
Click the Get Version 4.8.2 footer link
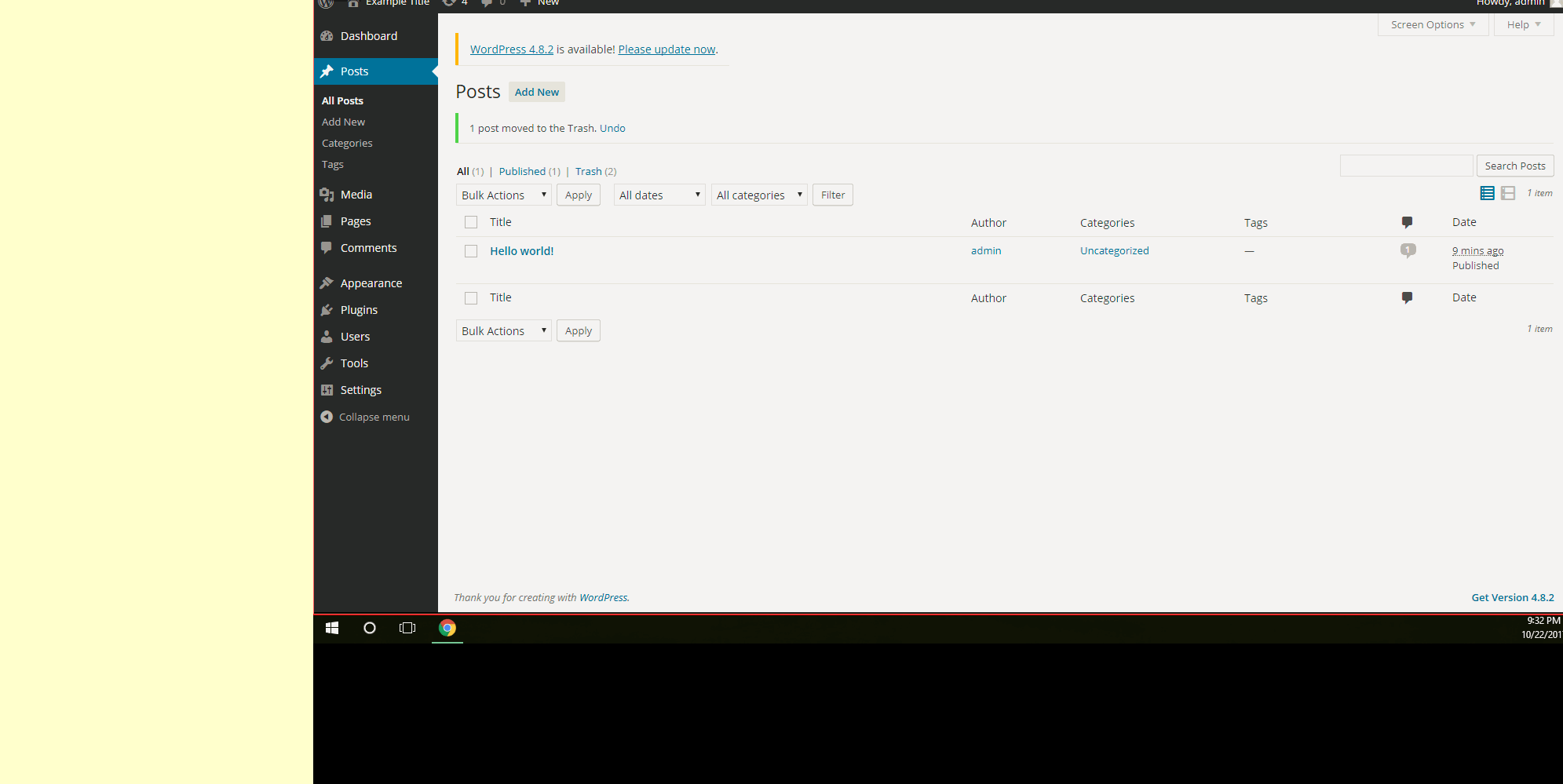click(x=1513, y=597)
